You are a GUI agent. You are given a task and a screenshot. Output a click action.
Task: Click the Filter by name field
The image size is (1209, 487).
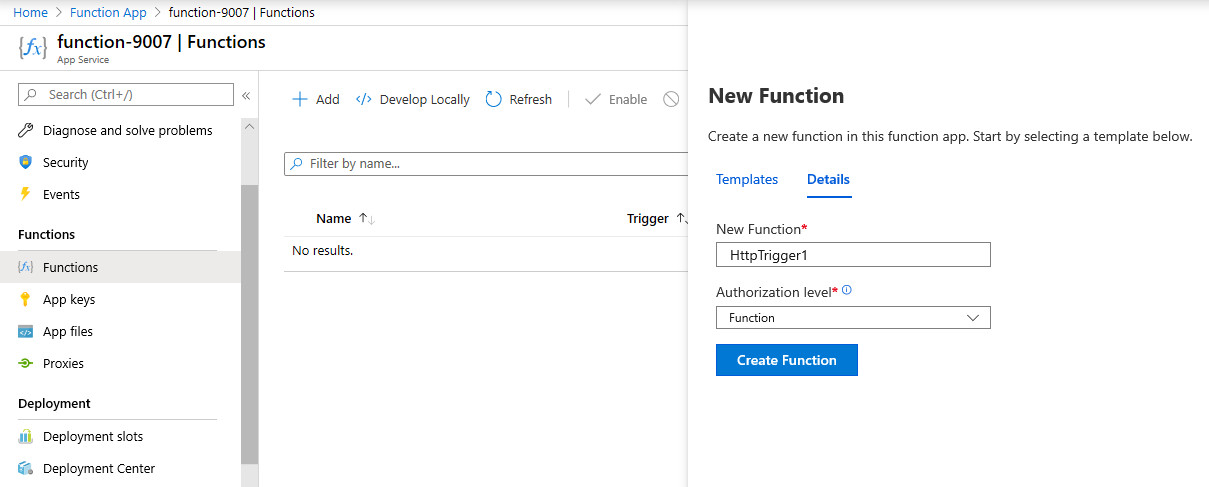tap(487, 163)
